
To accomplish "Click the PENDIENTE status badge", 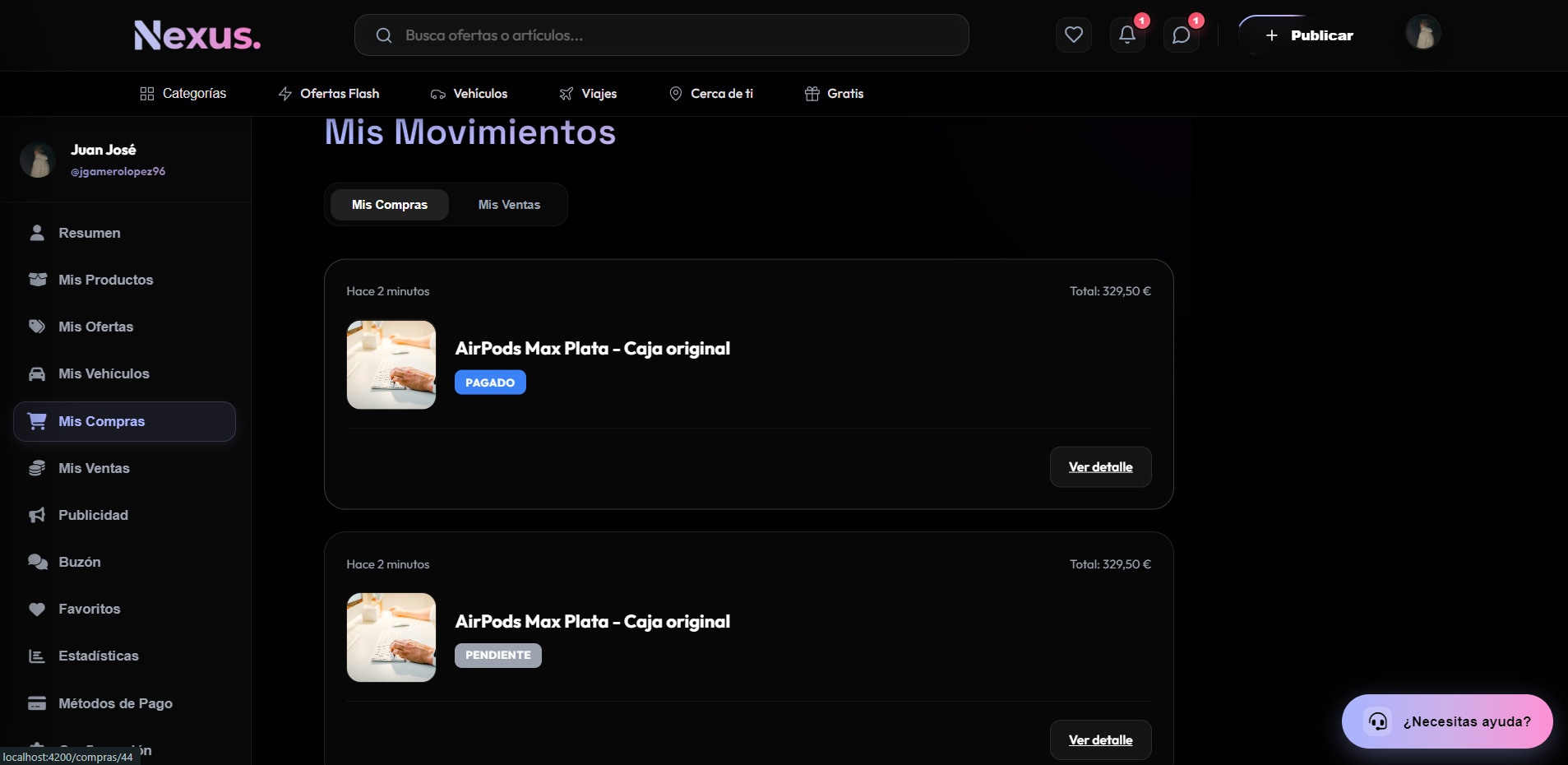I will tap(498, 656).
